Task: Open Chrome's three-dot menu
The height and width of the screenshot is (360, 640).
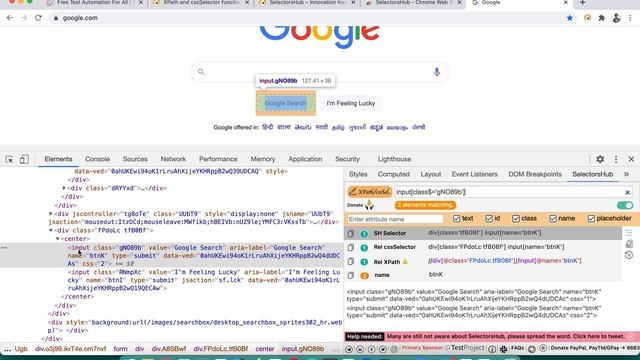Action: [x=631, y=18]
